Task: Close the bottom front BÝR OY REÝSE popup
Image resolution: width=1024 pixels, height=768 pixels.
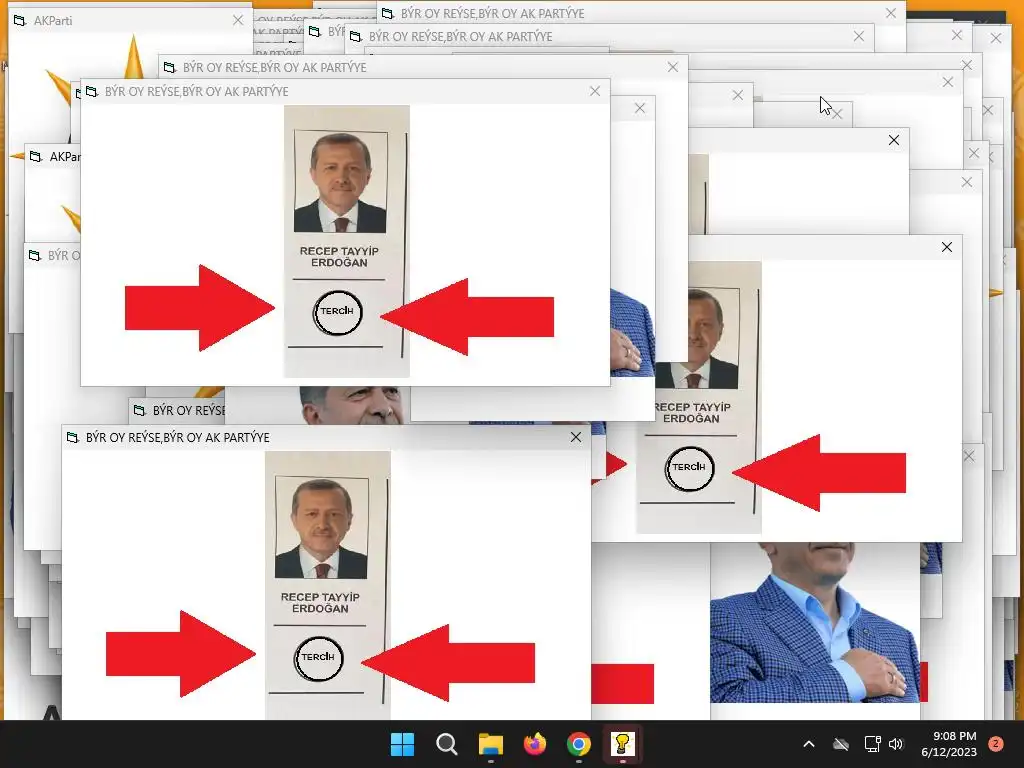Action: [576, 438]
